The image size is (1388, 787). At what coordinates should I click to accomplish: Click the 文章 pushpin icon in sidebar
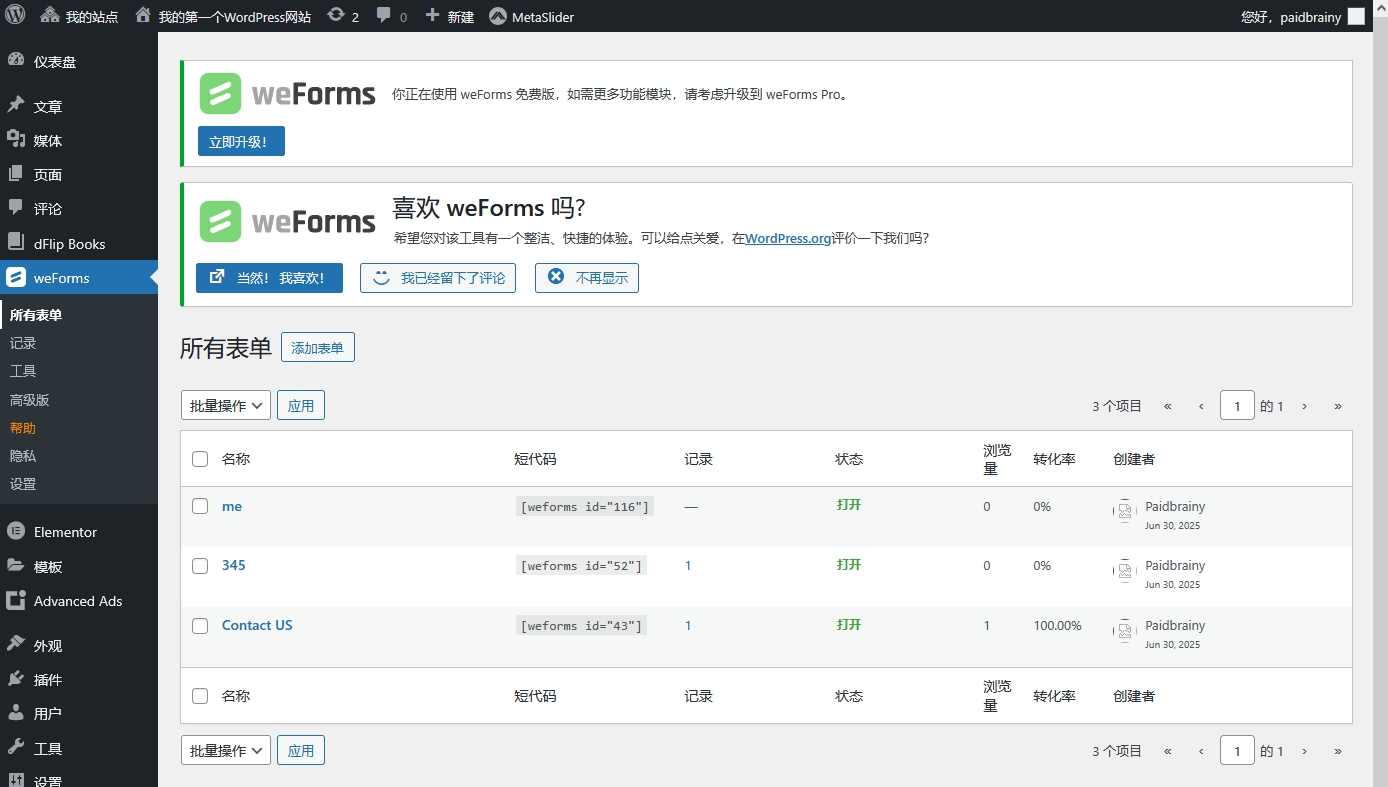15,105
